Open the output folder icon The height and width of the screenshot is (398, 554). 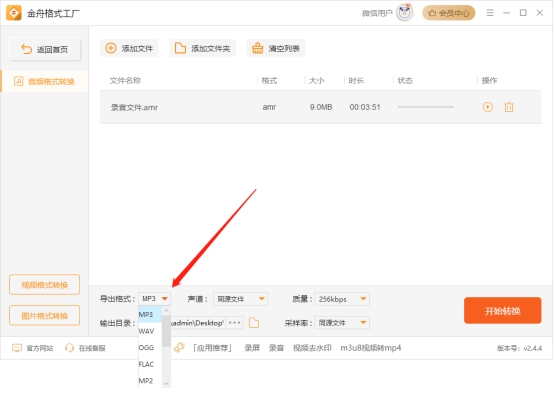(x=254, y=323)
